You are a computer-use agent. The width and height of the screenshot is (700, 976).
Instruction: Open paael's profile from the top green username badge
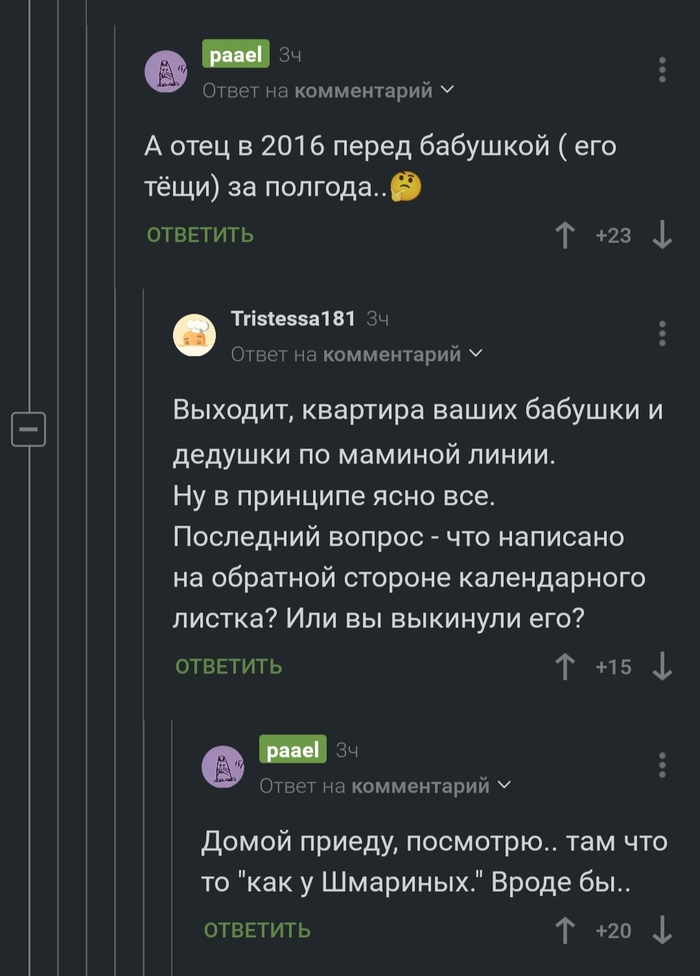(235, 55)
